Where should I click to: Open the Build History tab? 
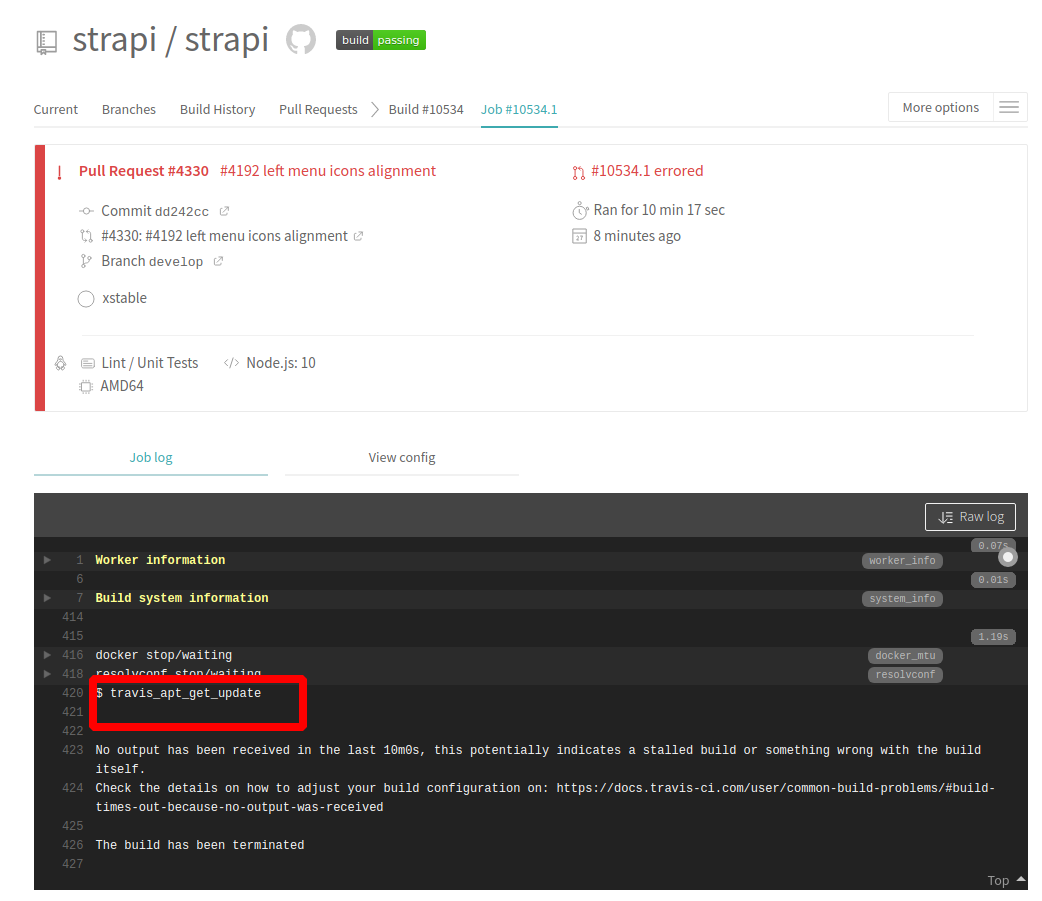click(x=217, y=109)
